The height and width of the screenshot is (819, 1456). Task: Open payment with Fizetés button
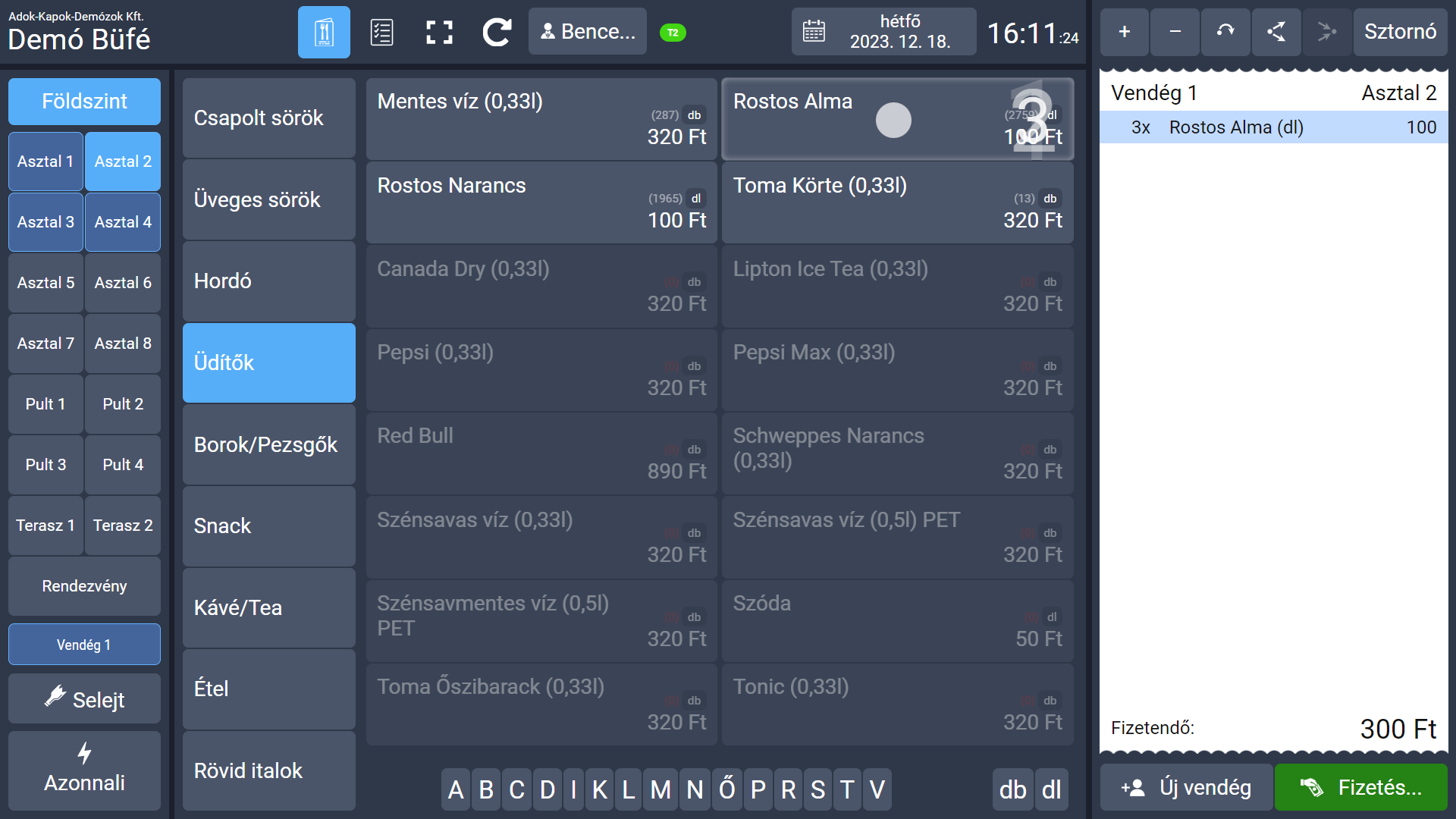[1361, 787]
